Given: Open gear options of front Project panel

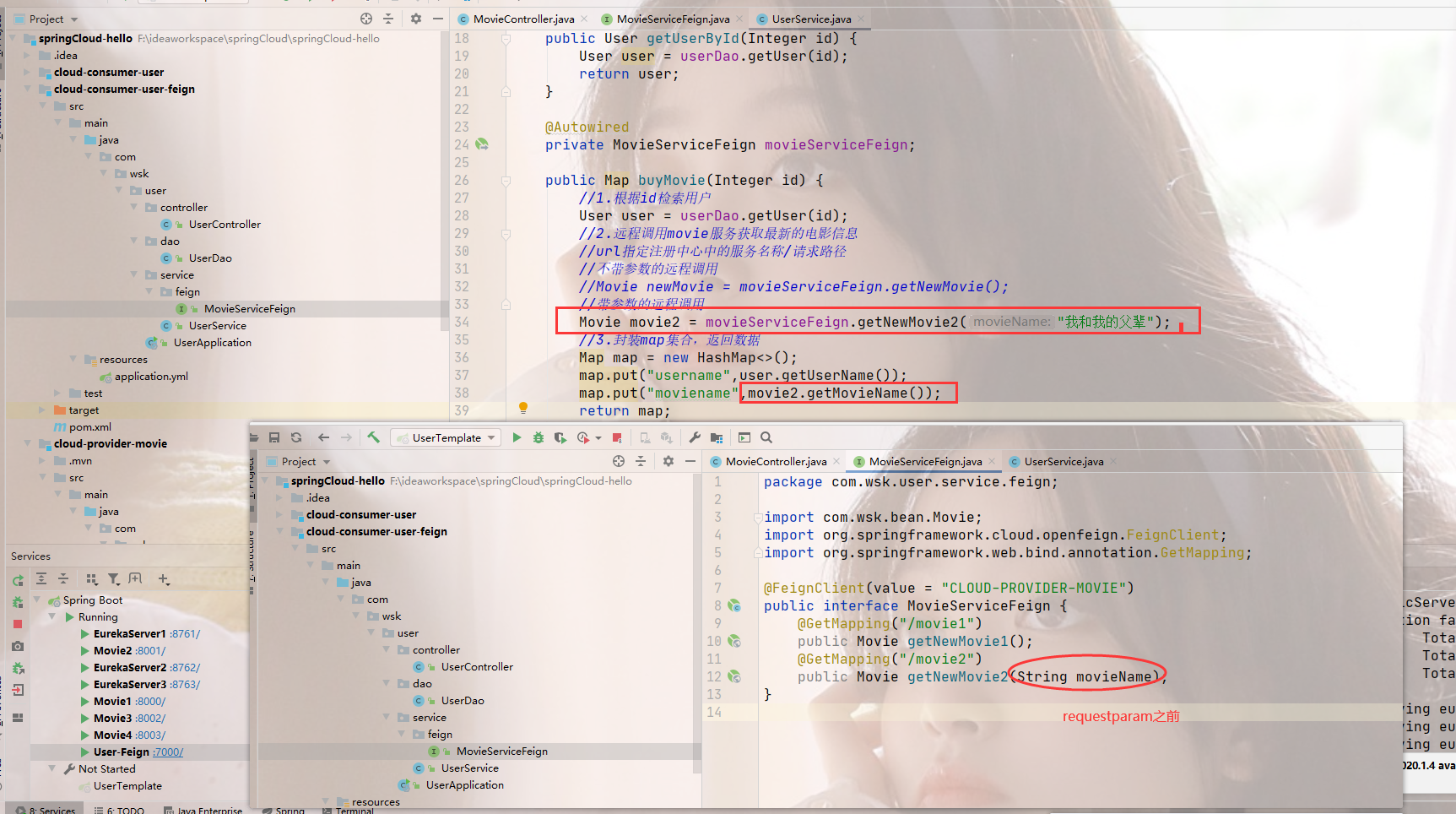Looking at the screenshot, I should pos(668,461).
